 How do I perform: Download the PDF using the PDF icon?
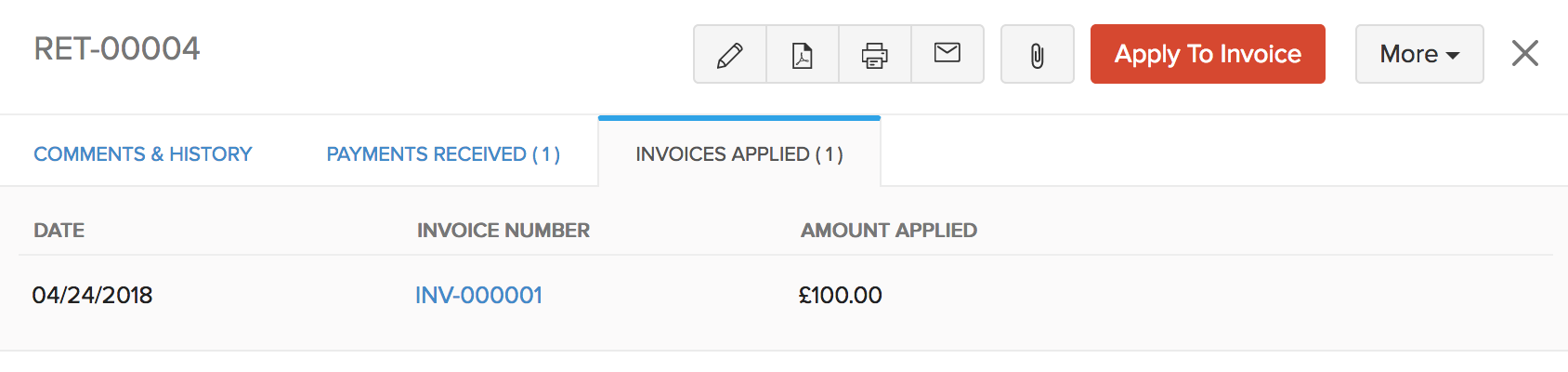[803, 54]
